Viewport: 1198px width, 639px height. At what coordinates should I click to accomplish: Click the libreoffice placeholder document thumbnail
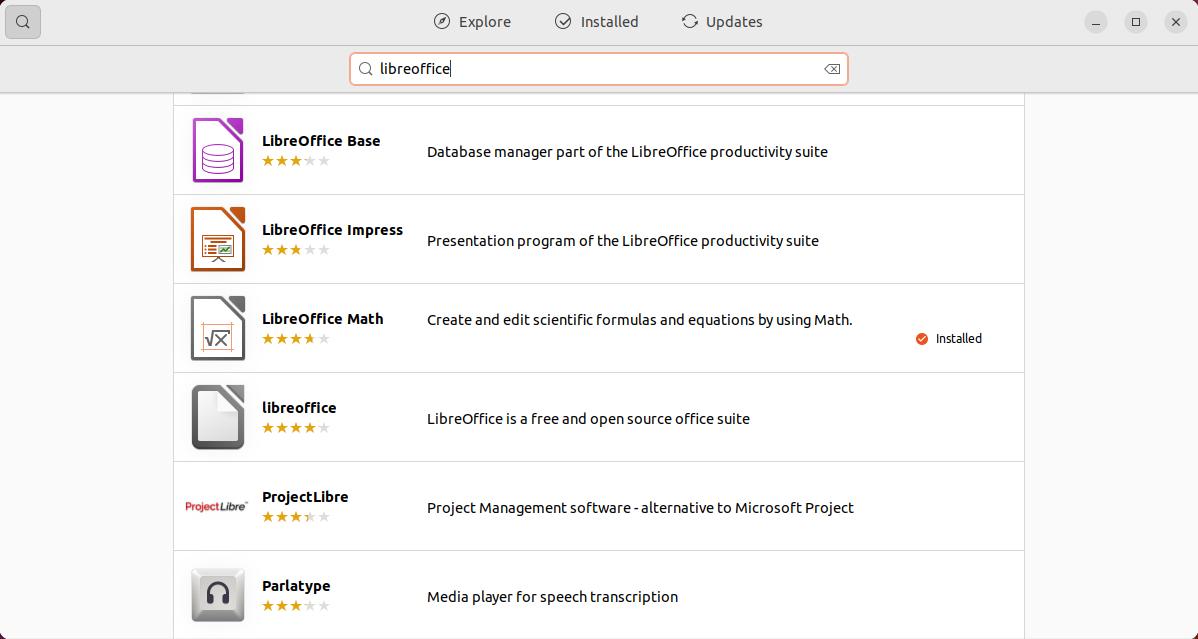[x=217, y=417]
